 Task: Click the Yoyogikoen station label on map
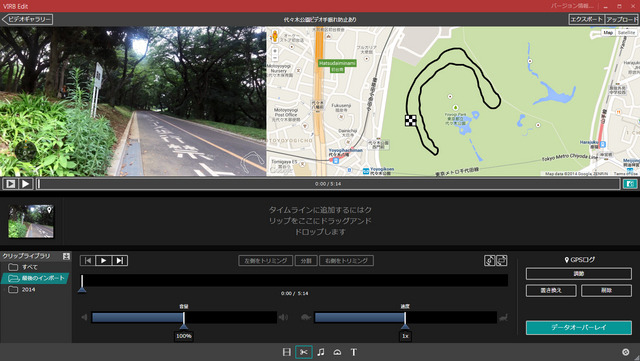(x=382, y=169)
